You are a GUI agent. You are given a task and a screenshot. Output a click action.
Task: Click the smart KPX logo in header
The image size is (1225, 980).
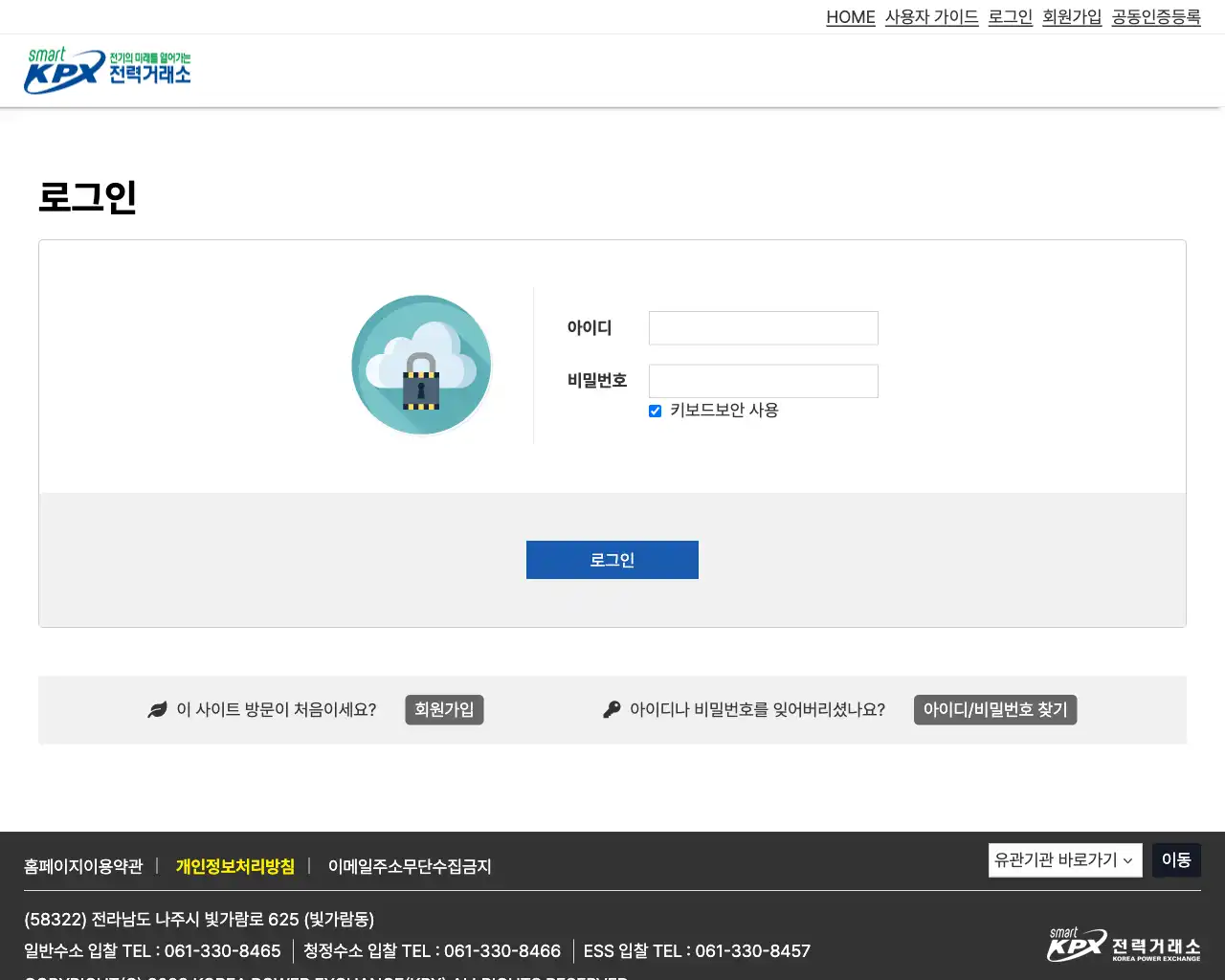(107, 71)
